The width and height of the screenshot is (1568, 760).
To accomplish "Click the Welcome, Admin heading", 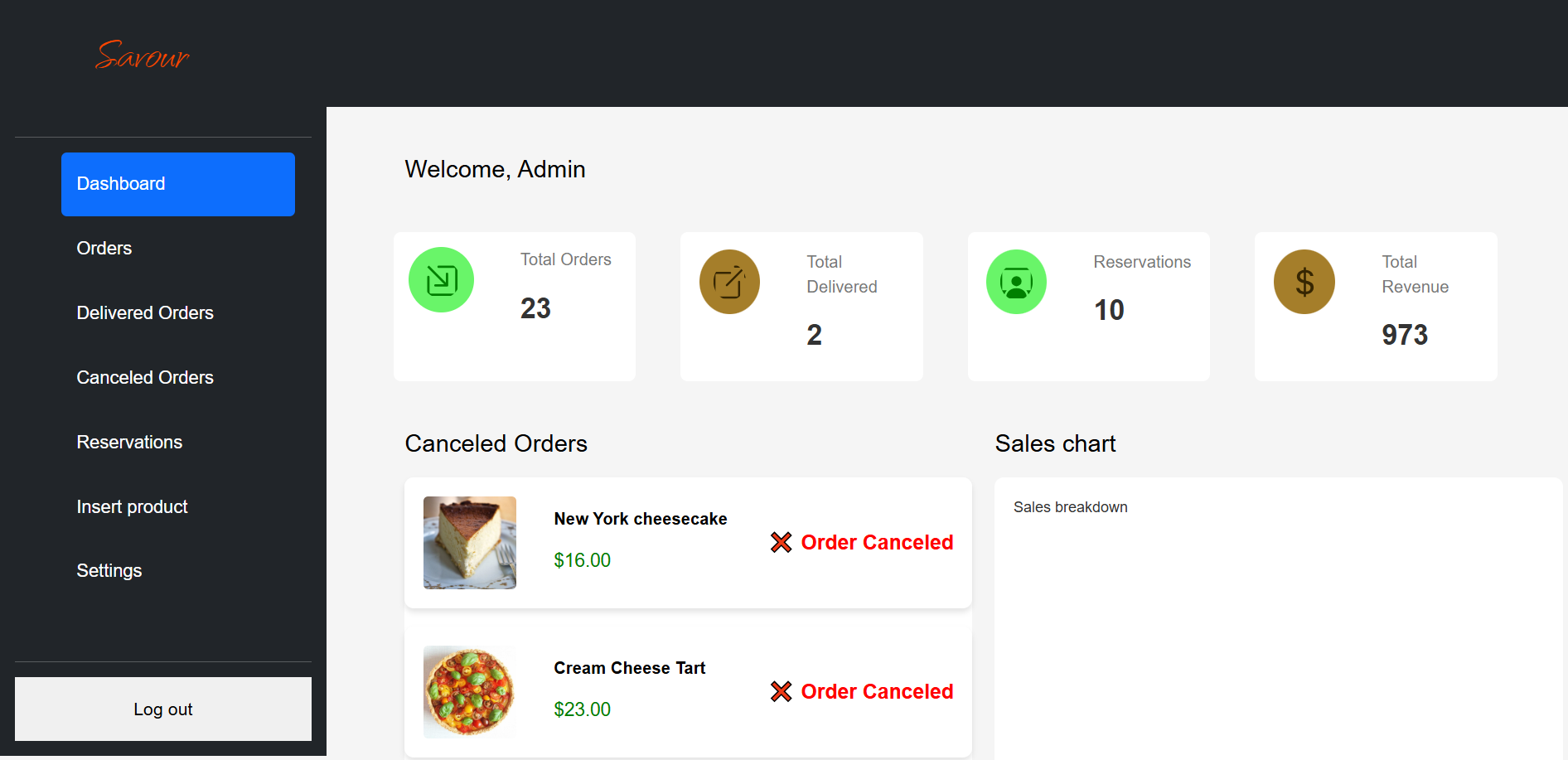I will pos(495,168).
